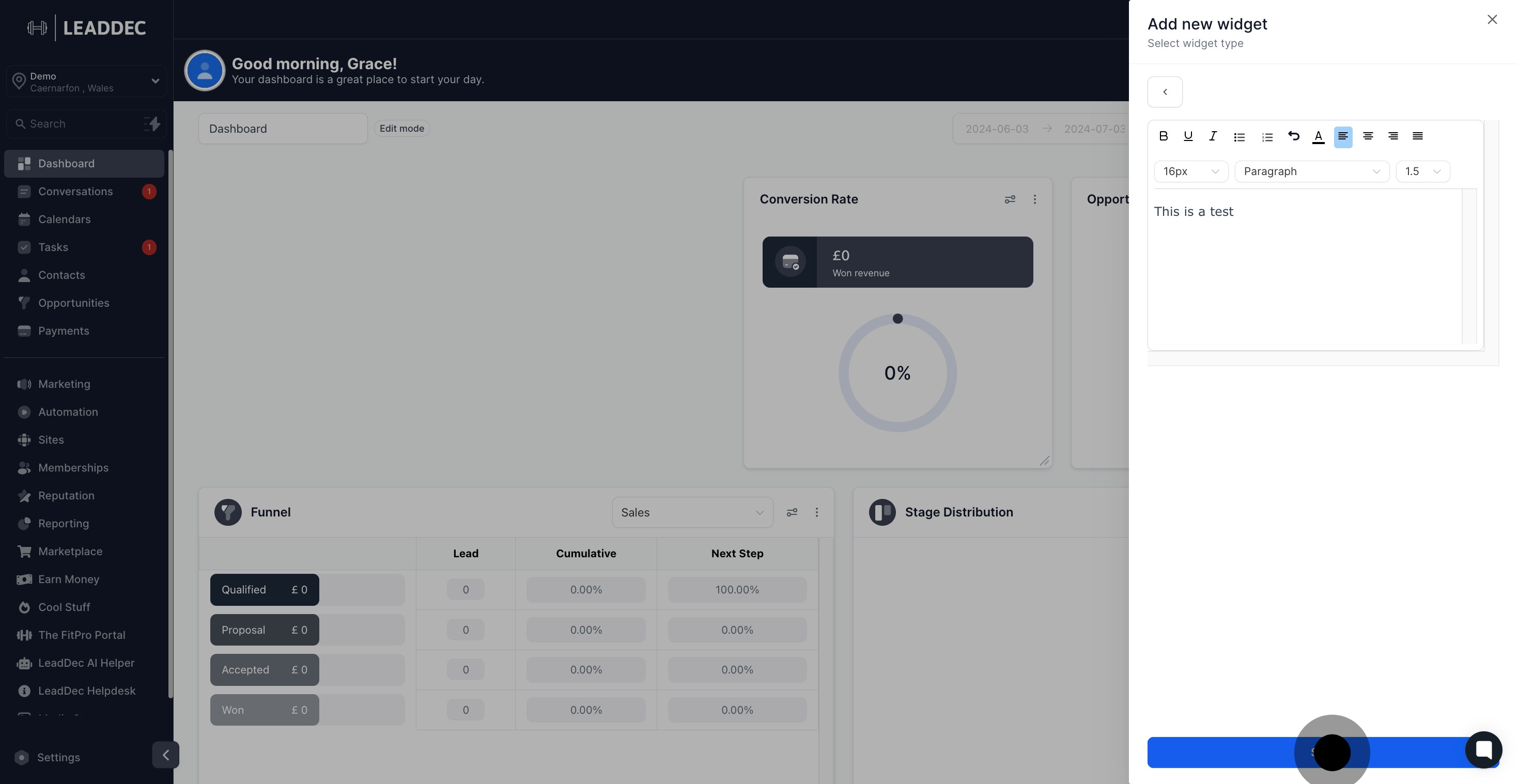
Task: Open the 1.5 line height dropdown
Action: tap(1422, 171)
